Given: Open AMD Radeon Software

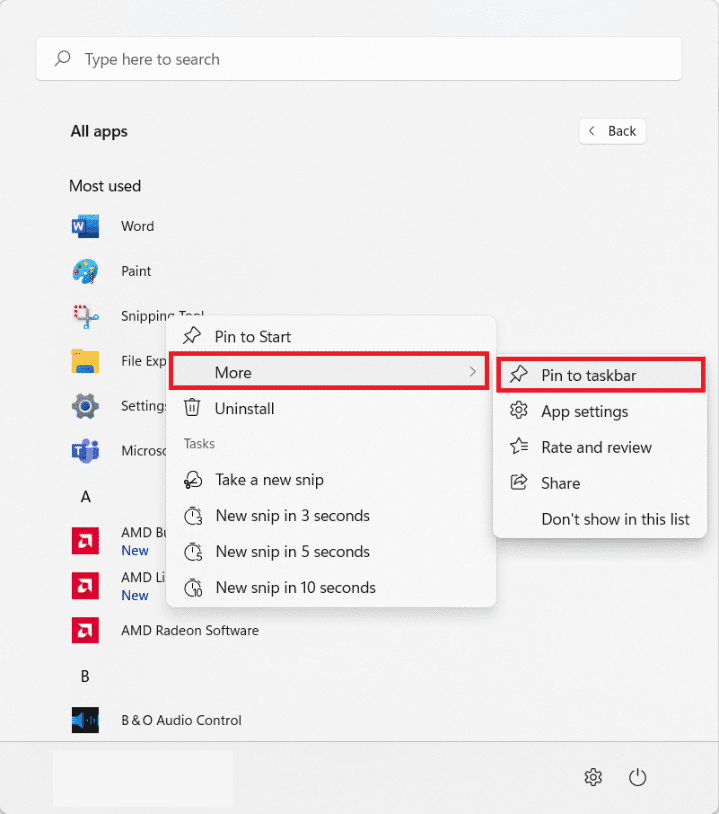Looking at the screenshot, I should 189,630.
